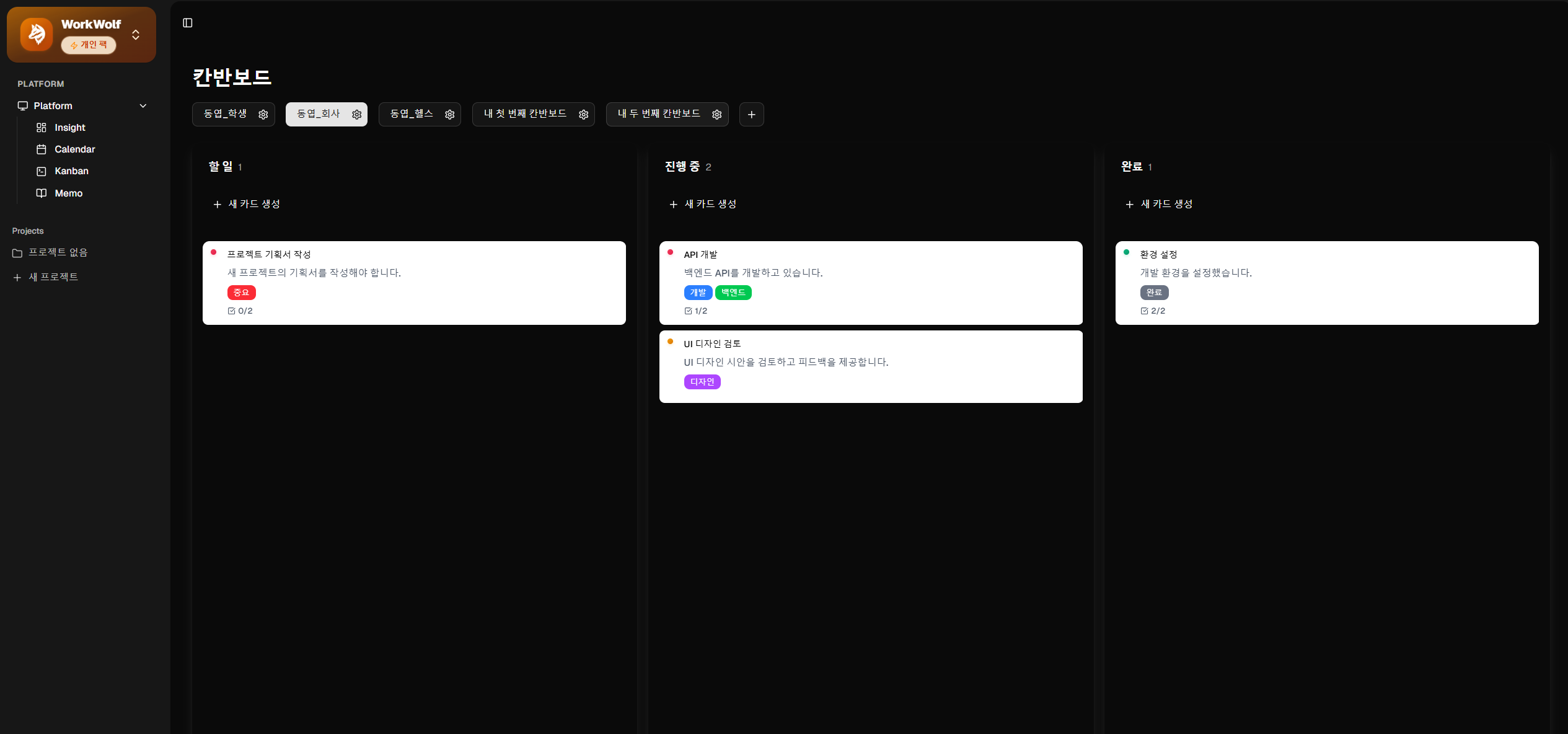Collapse the sidebar using the panel toggle icon
The width and height of the screenshot is (1568, 734).
coord(188,22)
